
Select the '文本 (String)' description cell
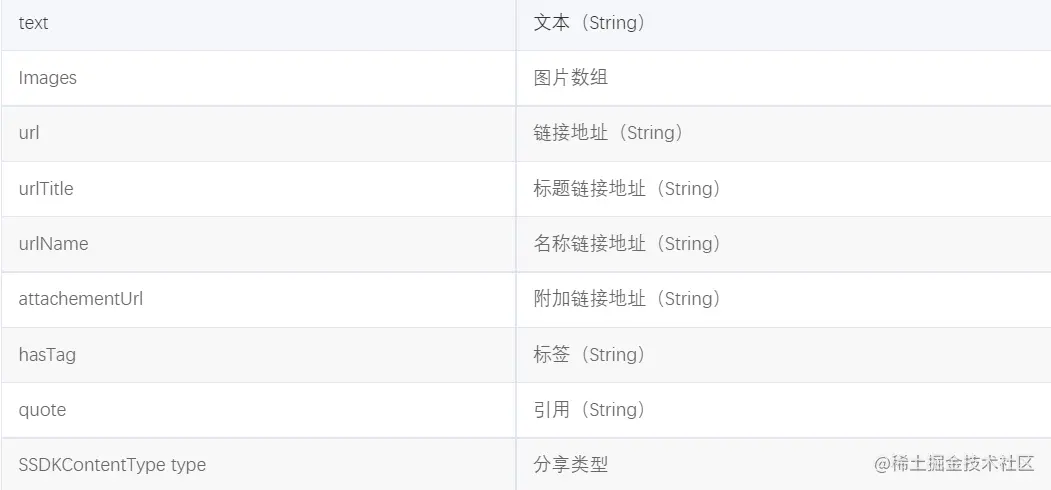coord(589,23)
